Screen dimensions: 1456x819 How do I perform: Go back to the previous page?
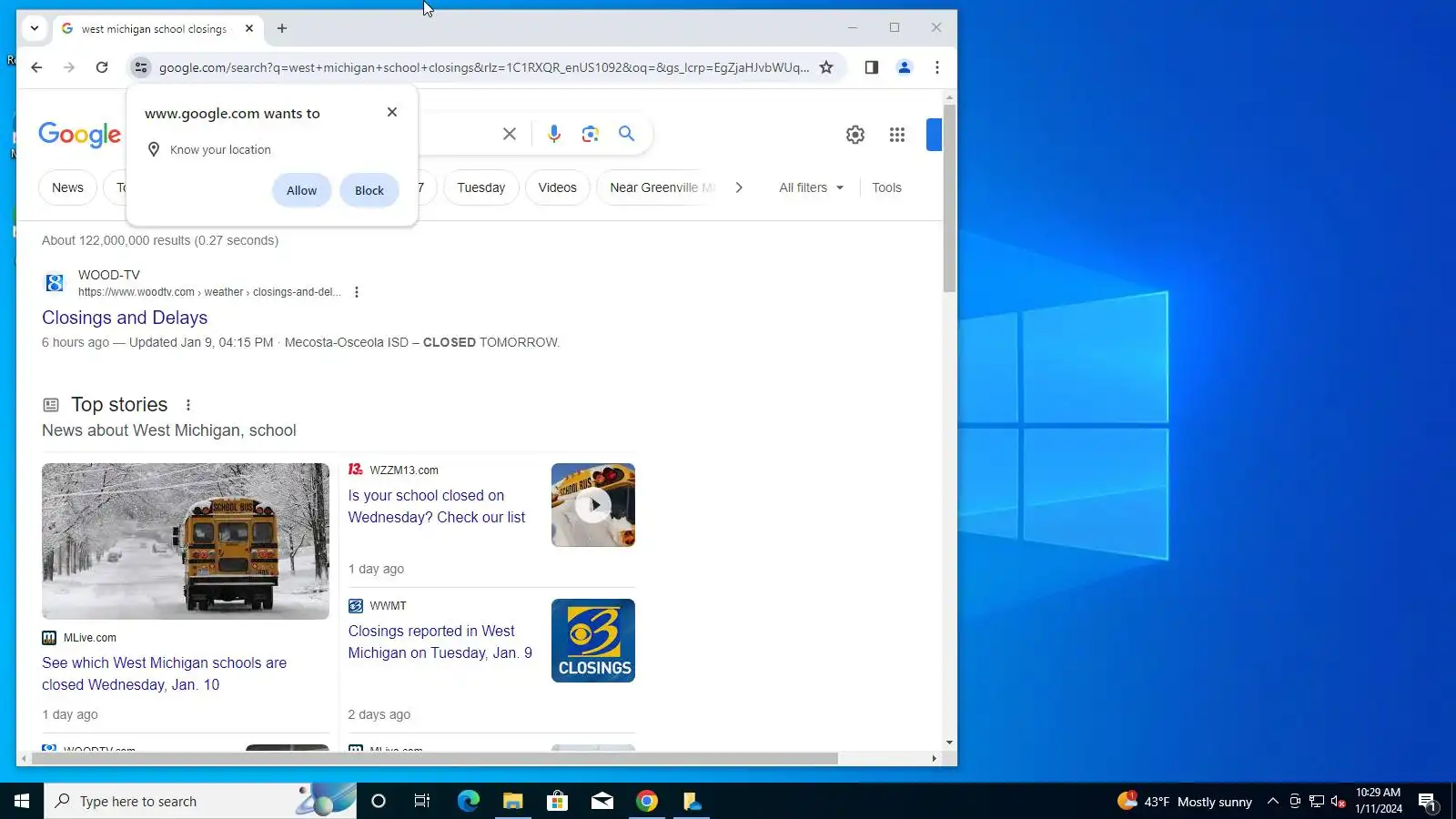click(36, 67)
